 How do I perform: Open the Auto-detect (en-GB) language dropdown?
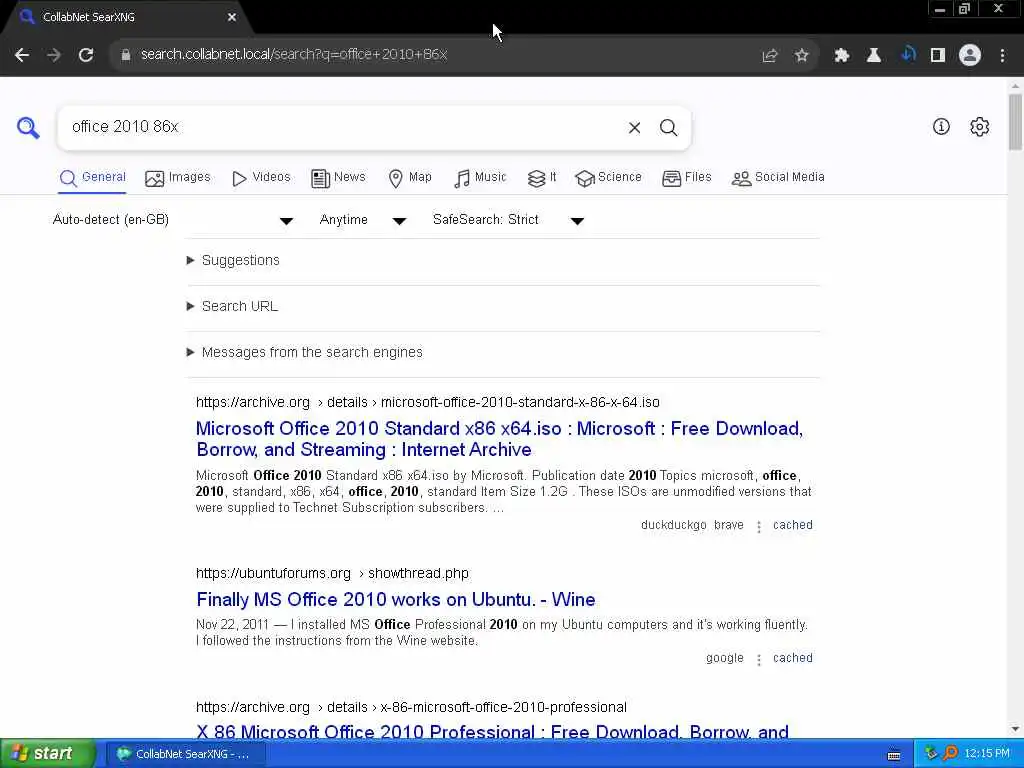(173, 220)
